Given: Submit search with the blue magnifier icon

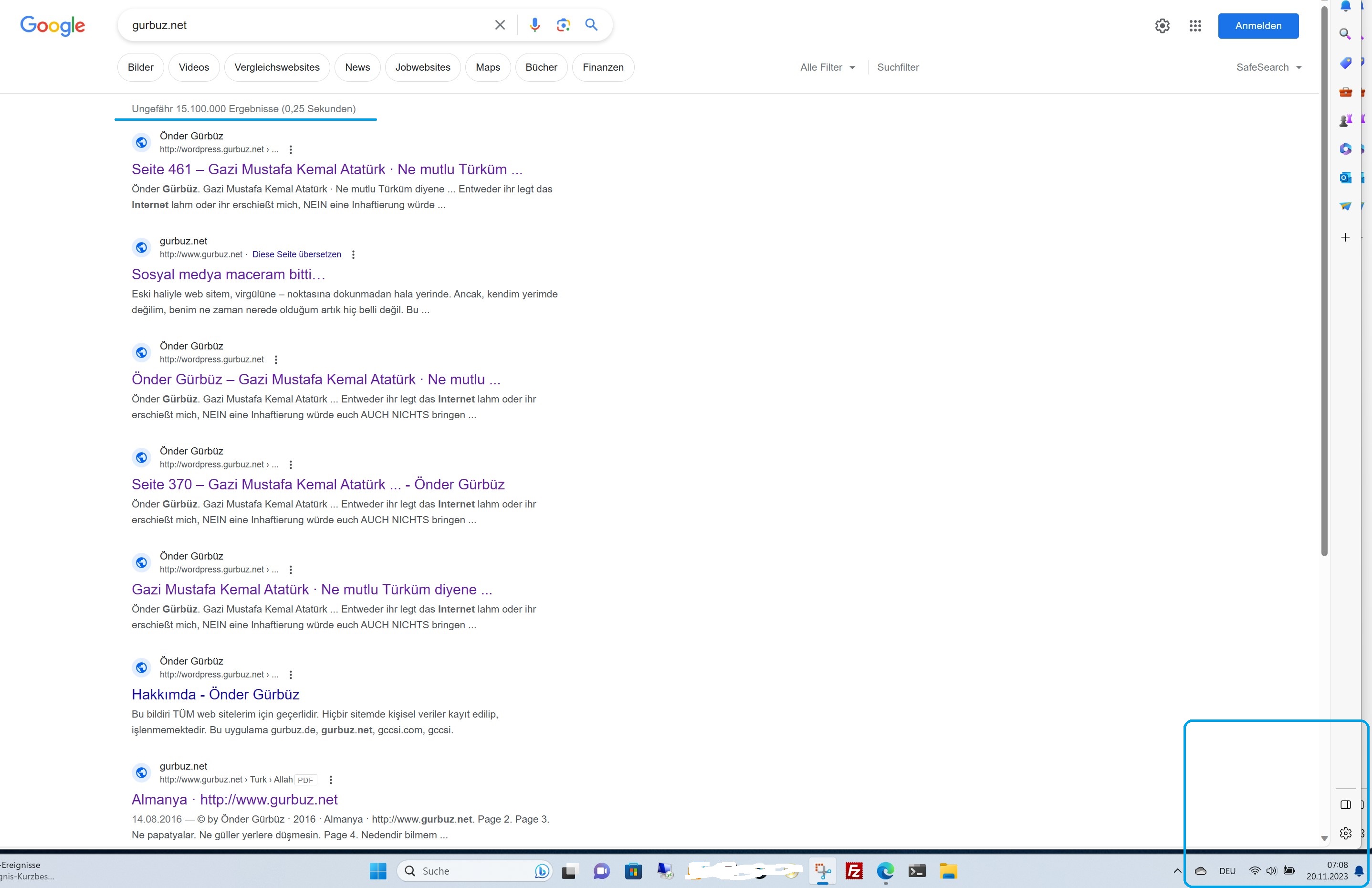Looking at the screenshot, I should (x=591, y=25).
